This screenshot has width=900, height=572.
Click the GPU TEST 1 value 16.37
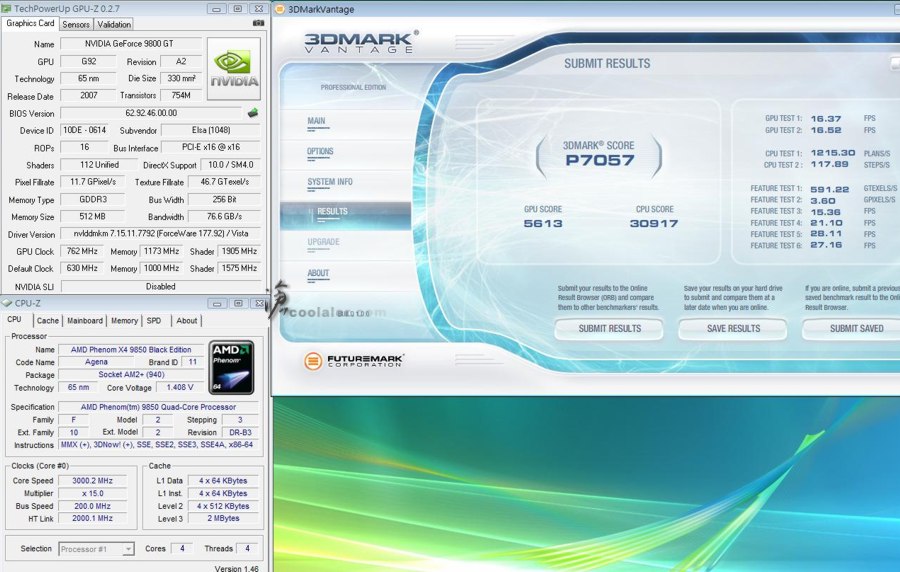click(x=826, y=119)
